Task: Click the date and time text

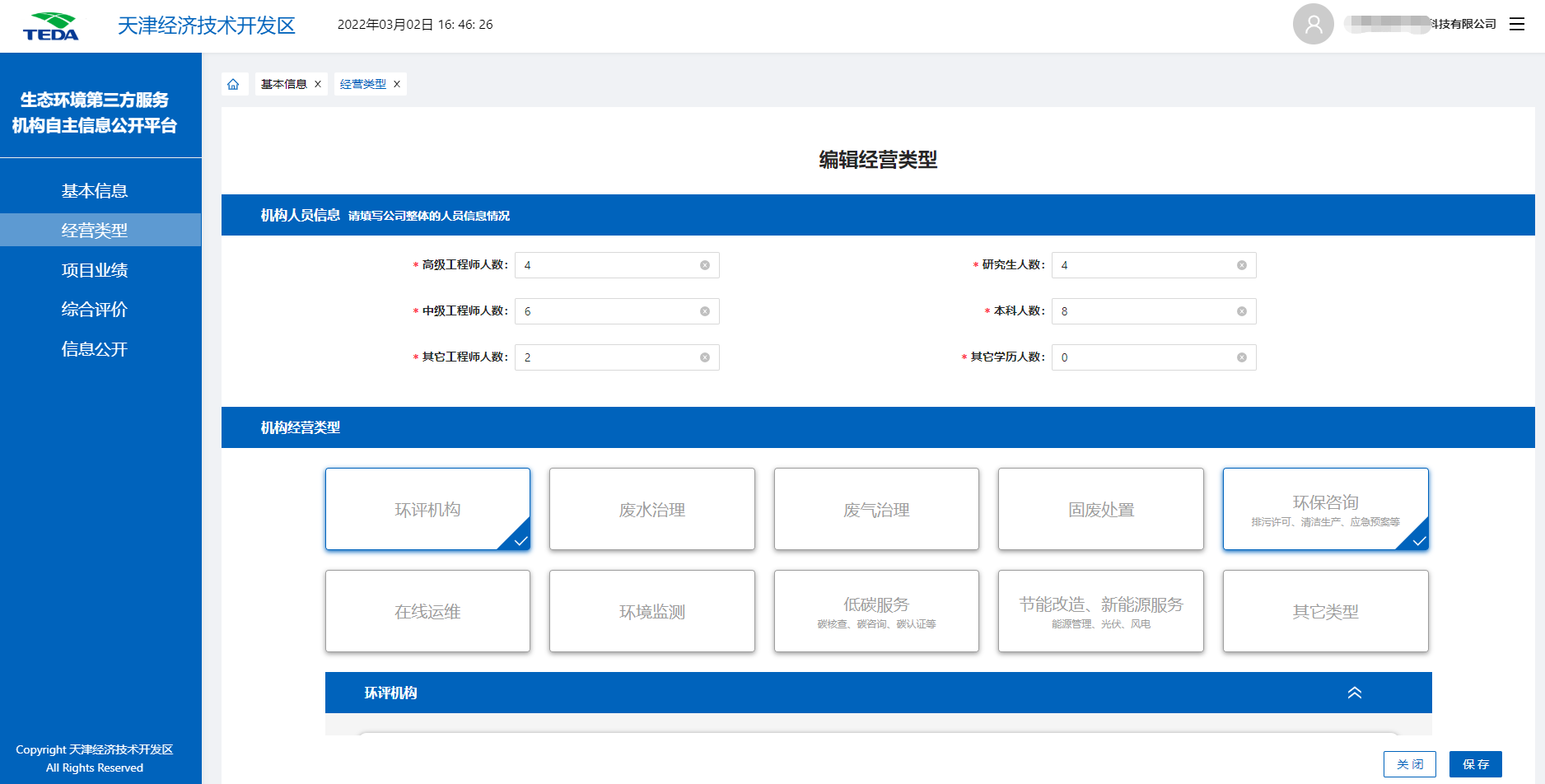Action: click(x=415, y=25)
